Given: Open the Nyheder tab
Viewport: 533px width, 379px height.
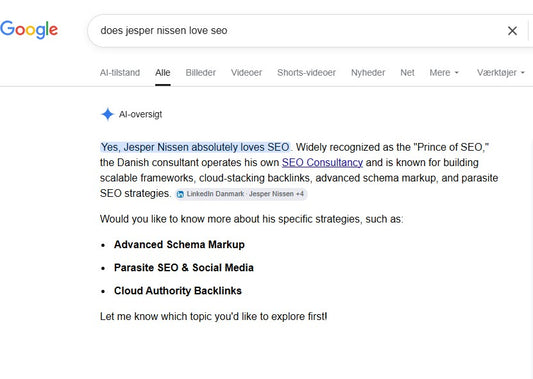Looking at the screenshot, I should [x=368, y=73].
